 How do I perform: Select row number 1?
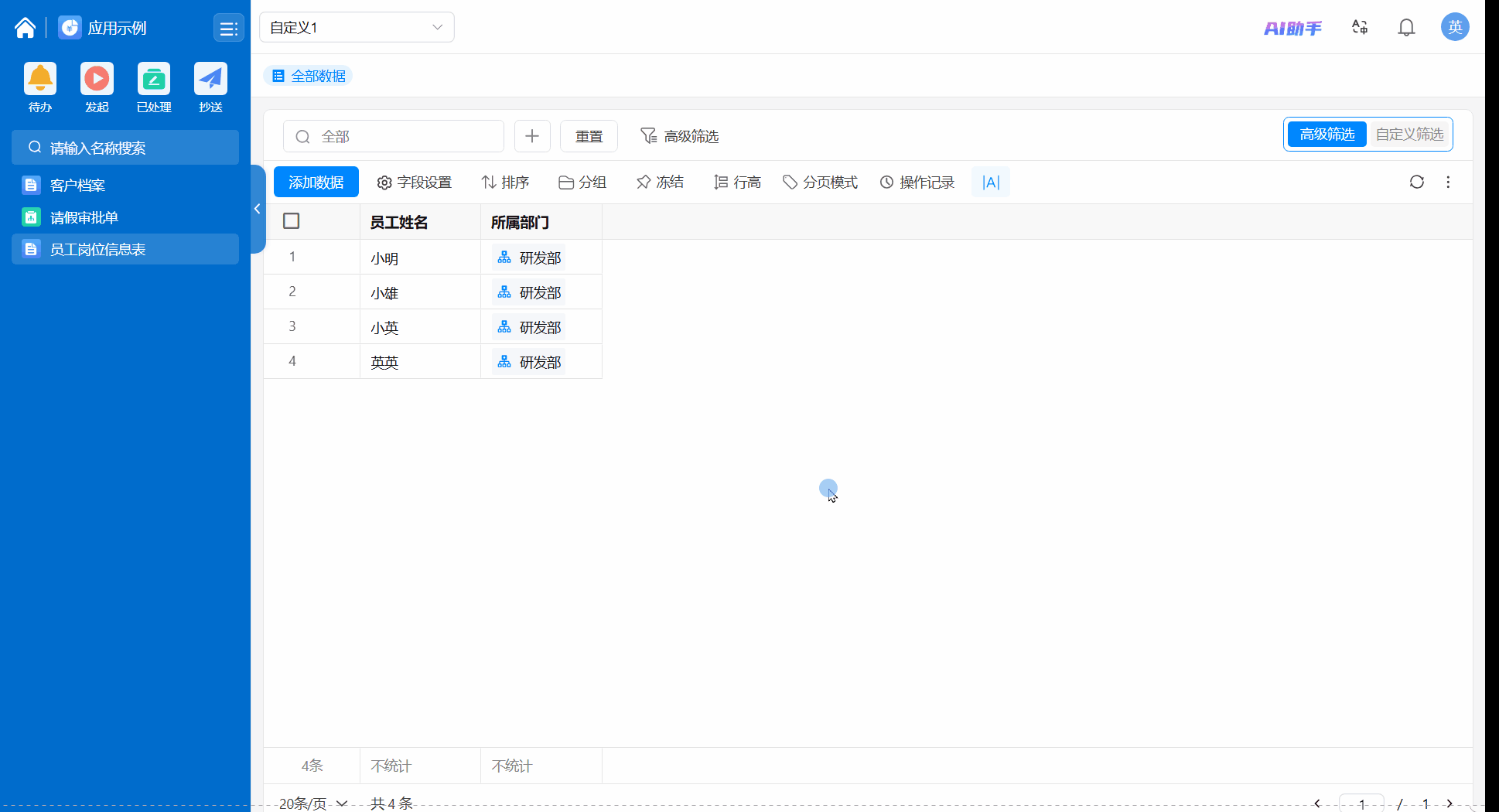pos(292,257)
